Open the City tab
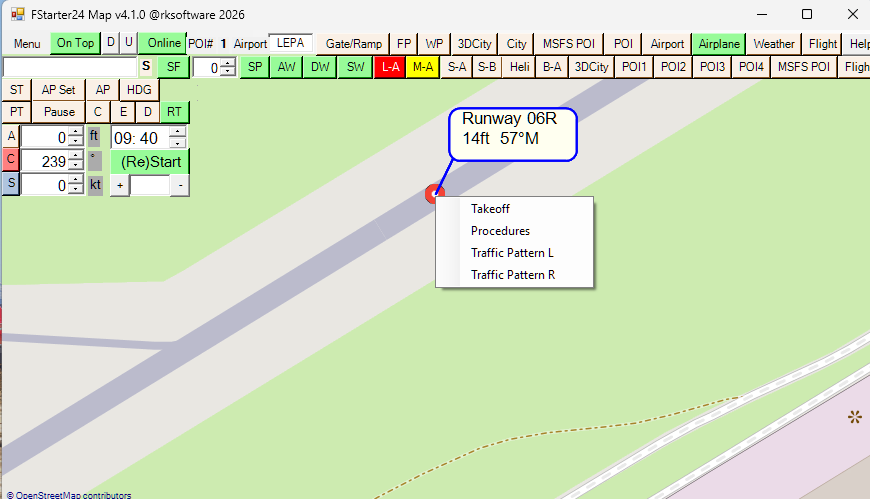The height and width of the screenshot is (499, 870). 516,44
